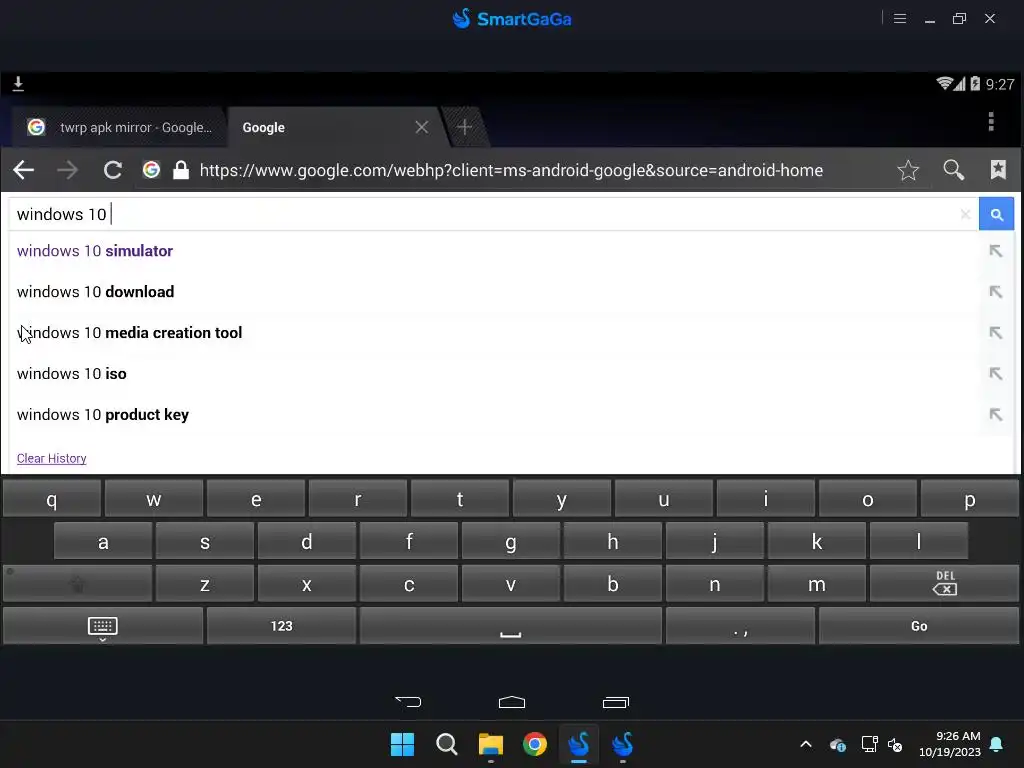1024x768 pixels.
Task: Tap the l key on keyboard
Action: 919,541
